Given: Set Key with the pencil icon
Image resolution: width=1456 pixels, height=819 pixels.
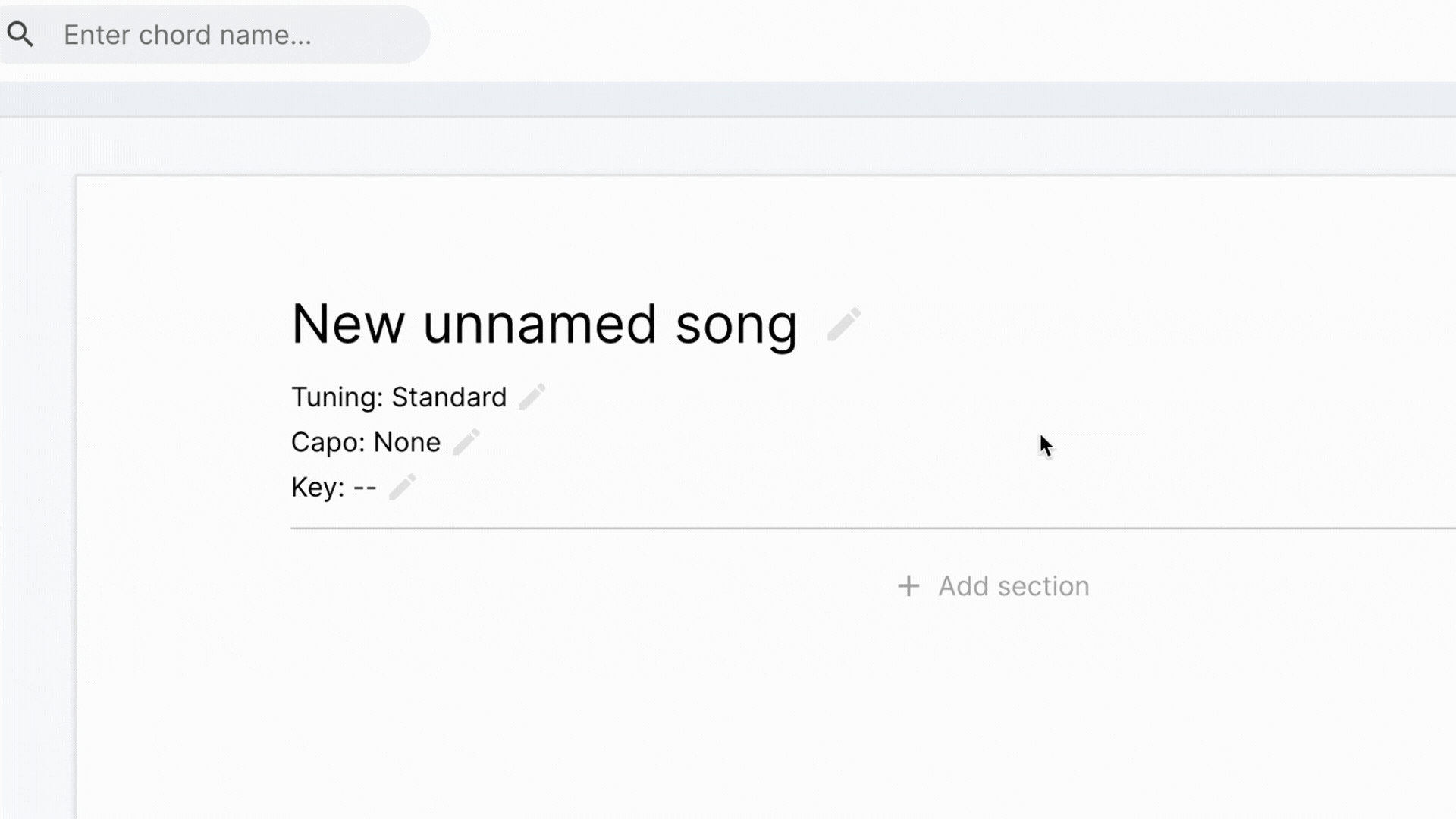Looking at the screenshot, I should point(402,487).
